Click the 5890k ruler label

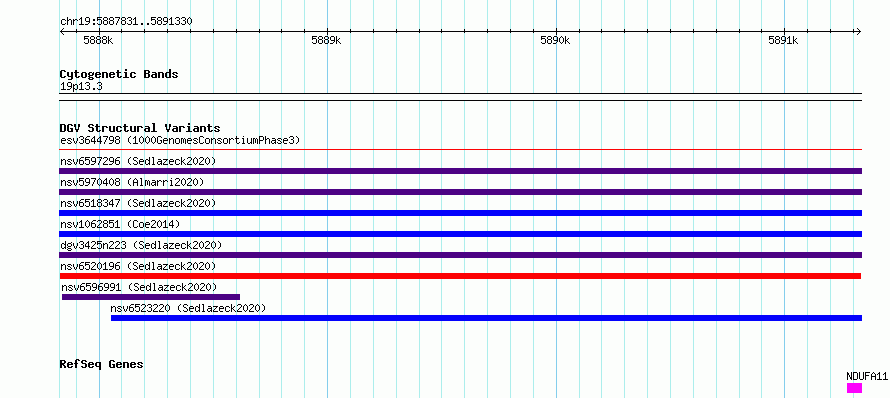(555, 41)
